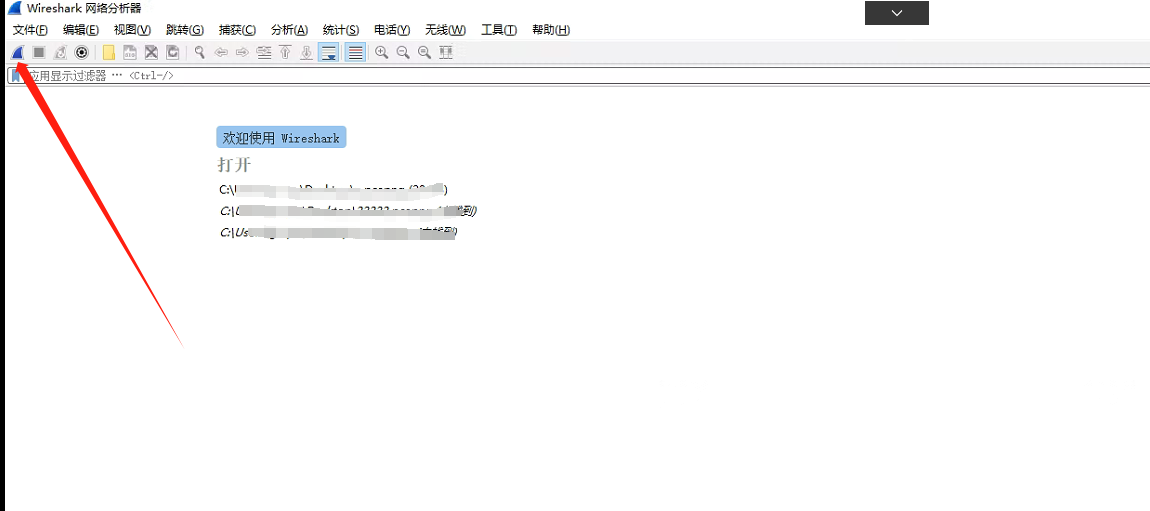The width and height of the screenshot is (1150, 511).
Task: Open the 帮助(H) menu
Action: 551,30
